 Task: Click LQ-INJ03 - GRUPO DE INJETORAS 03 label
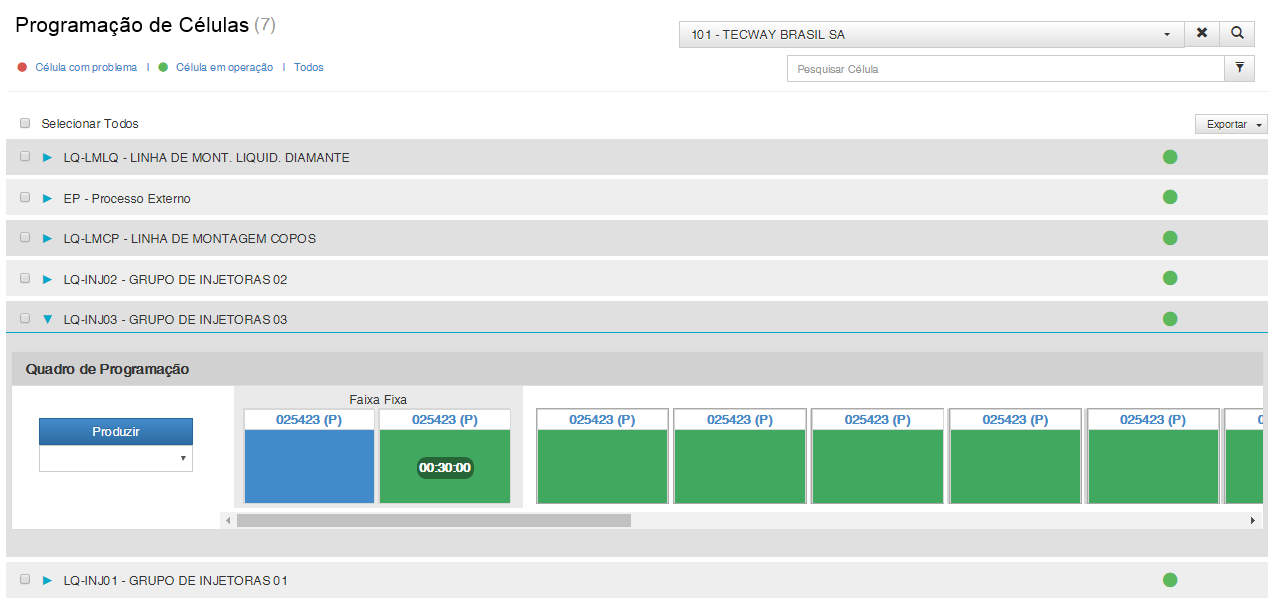tap(175, 320)
